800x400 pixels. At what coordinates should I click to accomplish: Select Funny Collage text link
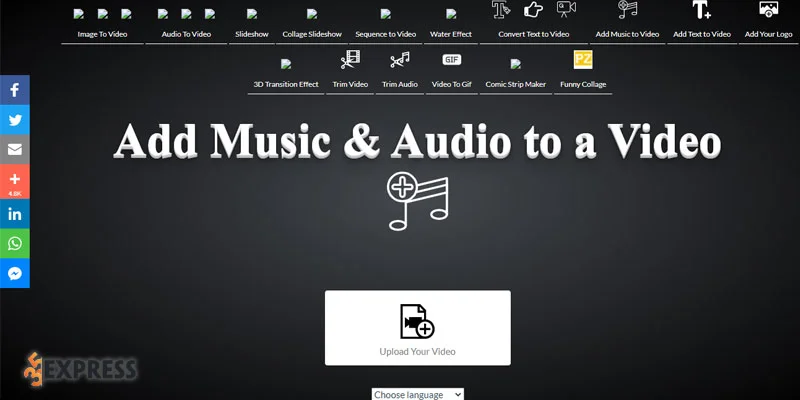pyautogui.click(x=583, y=84)
